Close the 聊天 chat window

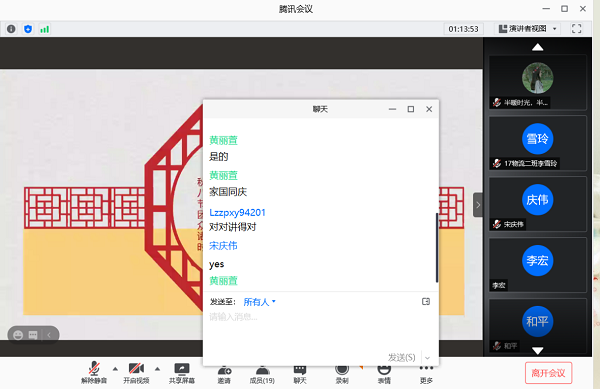tap(429, 109)
